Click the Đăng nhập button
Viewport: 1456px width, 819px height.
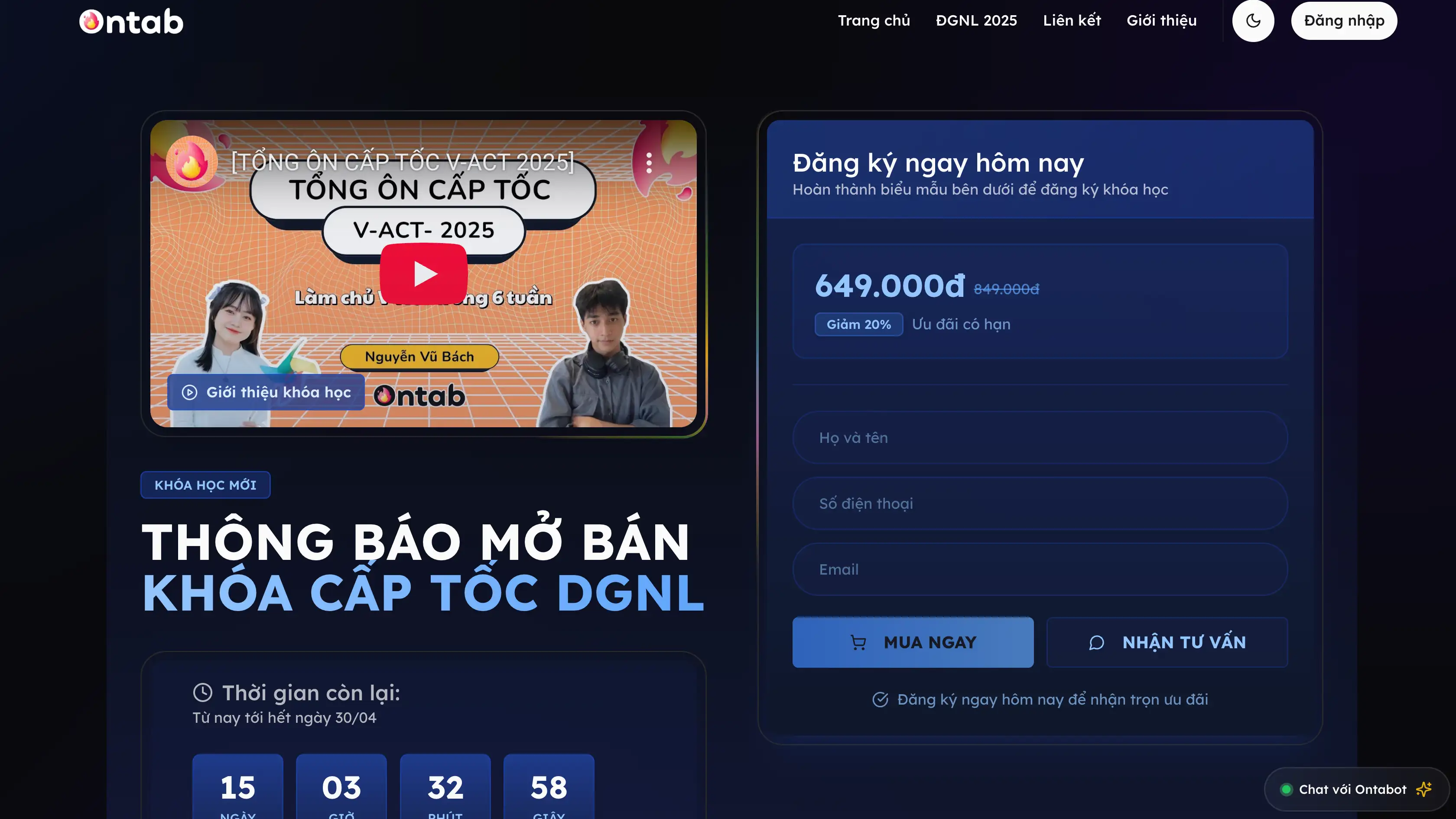[x=1343, y=20]
